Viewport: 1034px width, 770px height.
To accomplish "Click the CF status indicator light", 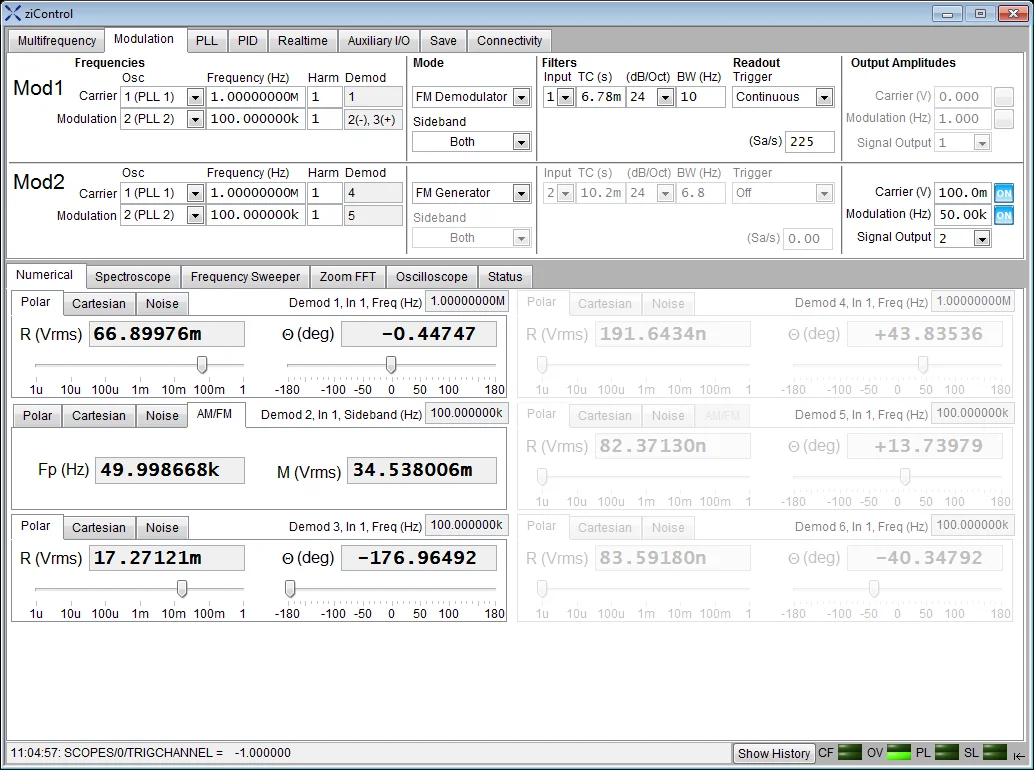I will (849, 752).
